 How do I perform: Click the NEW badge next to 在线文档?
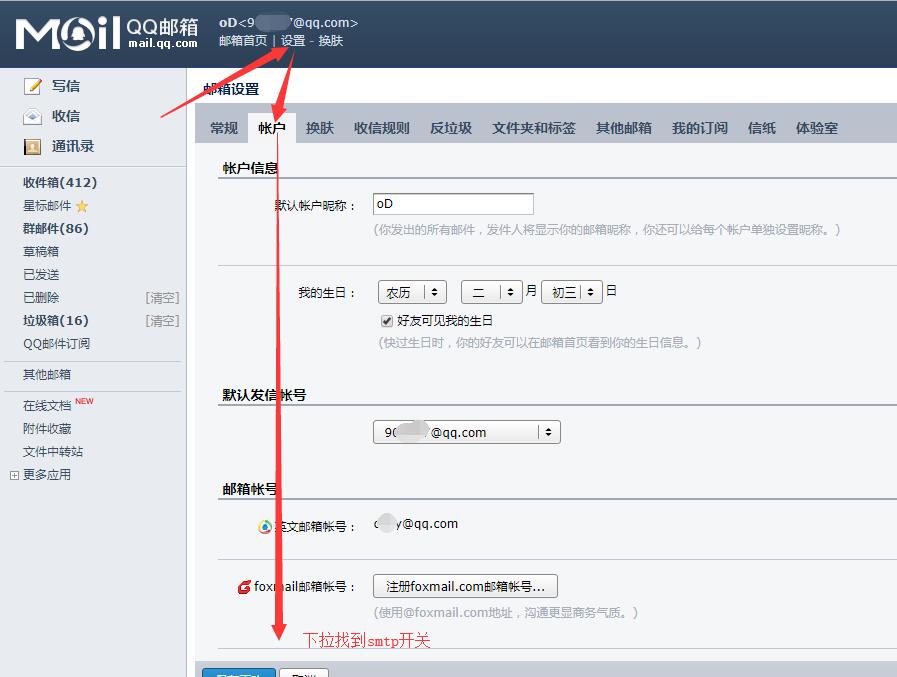(x=84, y=399)
